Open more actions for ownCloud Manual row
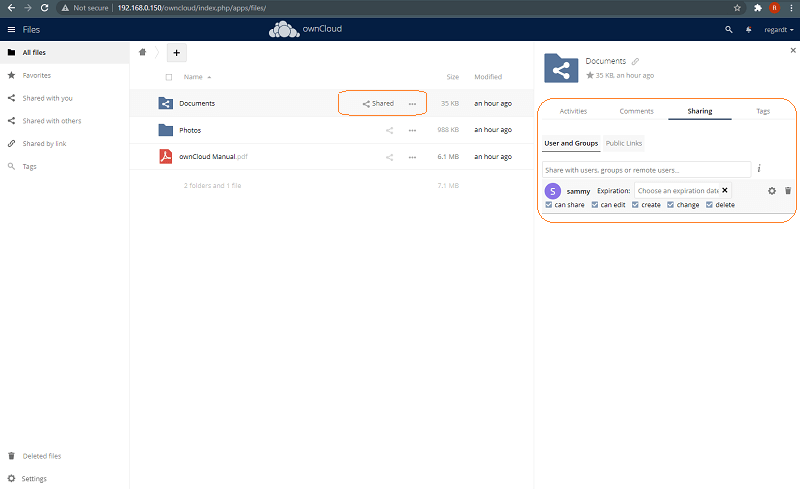Screen dimensions: 800x490 (412, 157)
